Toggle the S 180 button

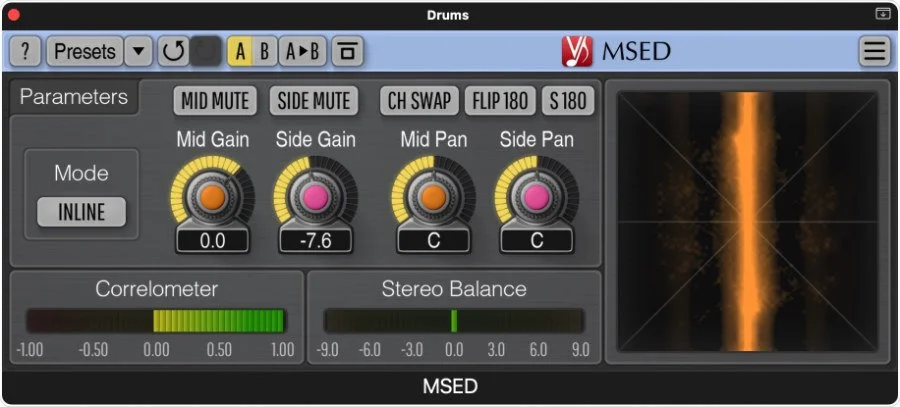(568, 101)
